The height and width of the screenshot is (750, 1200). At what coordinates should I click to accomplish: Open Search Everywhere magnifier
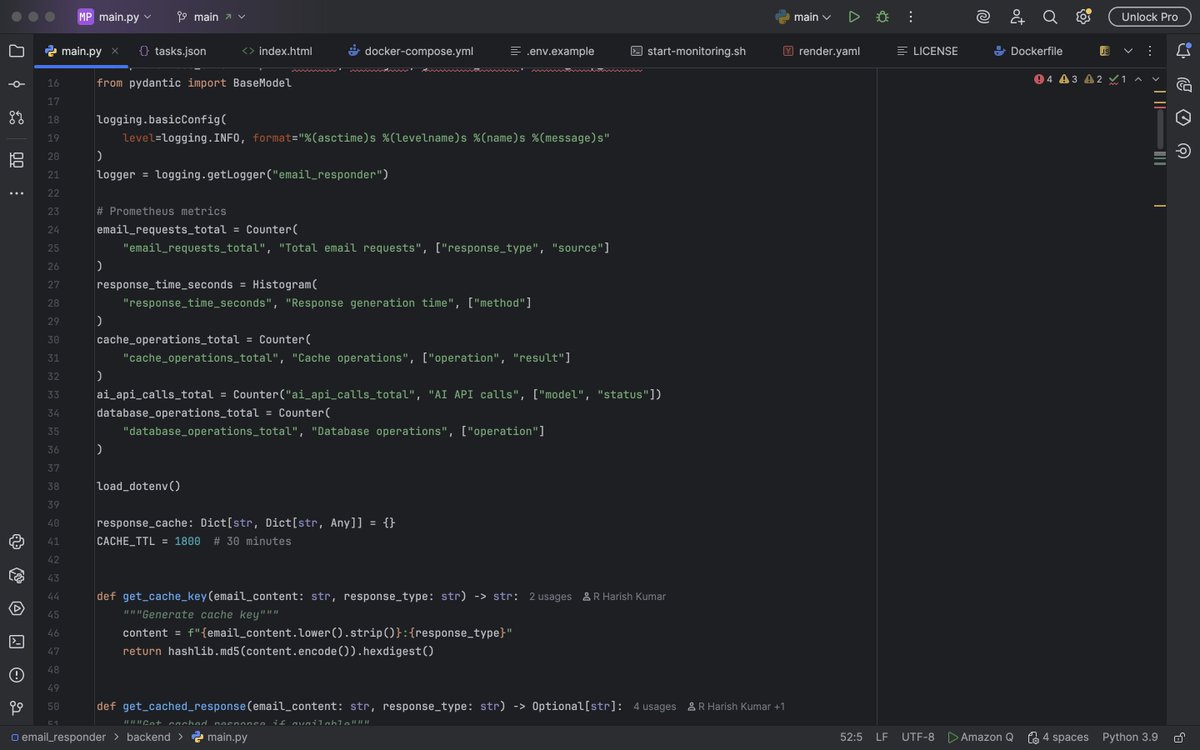tap(1050, 17)
